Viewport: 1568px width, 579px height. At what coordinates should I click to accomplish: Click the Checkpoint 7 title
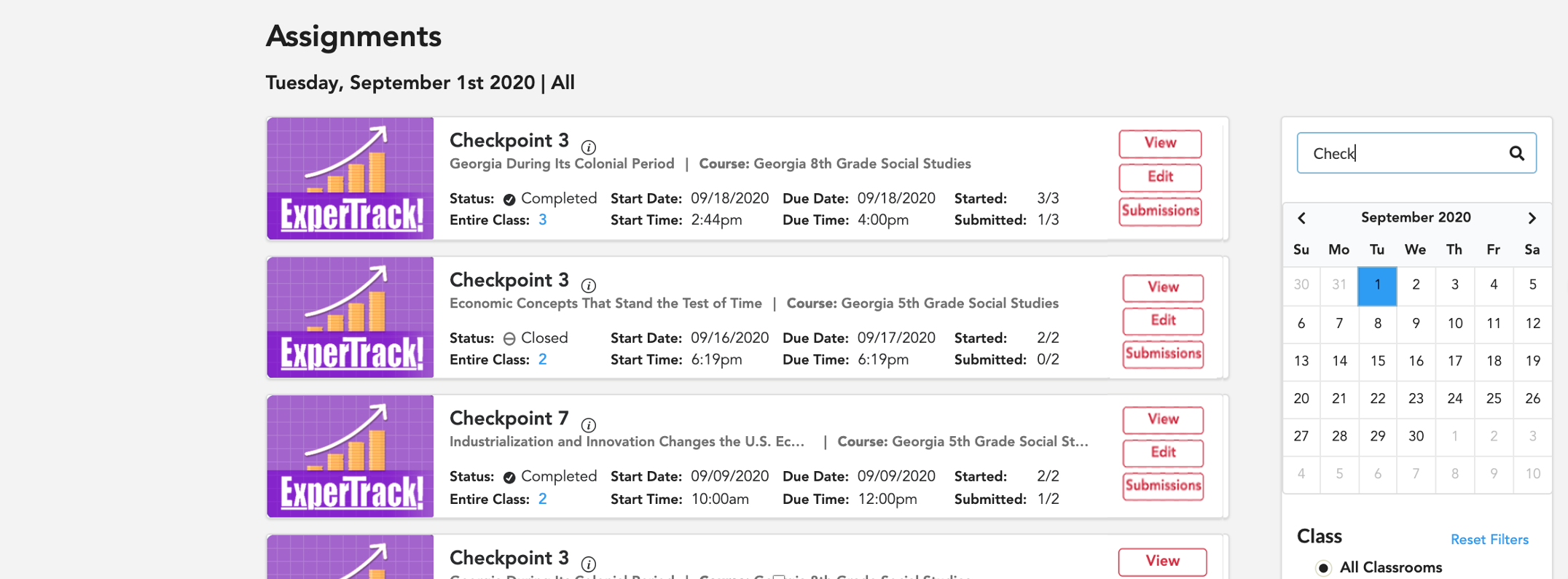pos(509,419)
